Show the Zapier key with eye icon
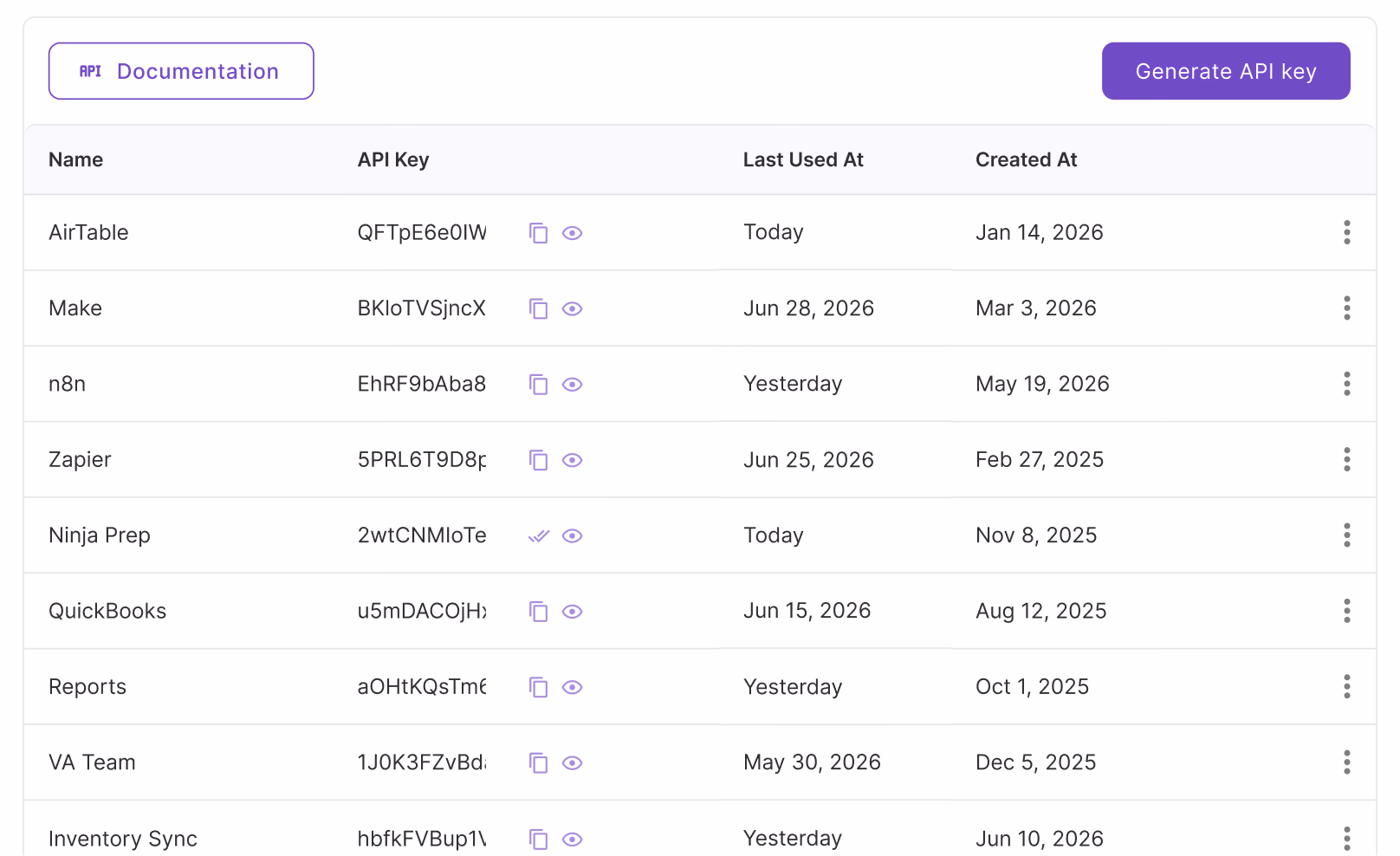This screenshot has height=856, width=1400. click(572, 460)
